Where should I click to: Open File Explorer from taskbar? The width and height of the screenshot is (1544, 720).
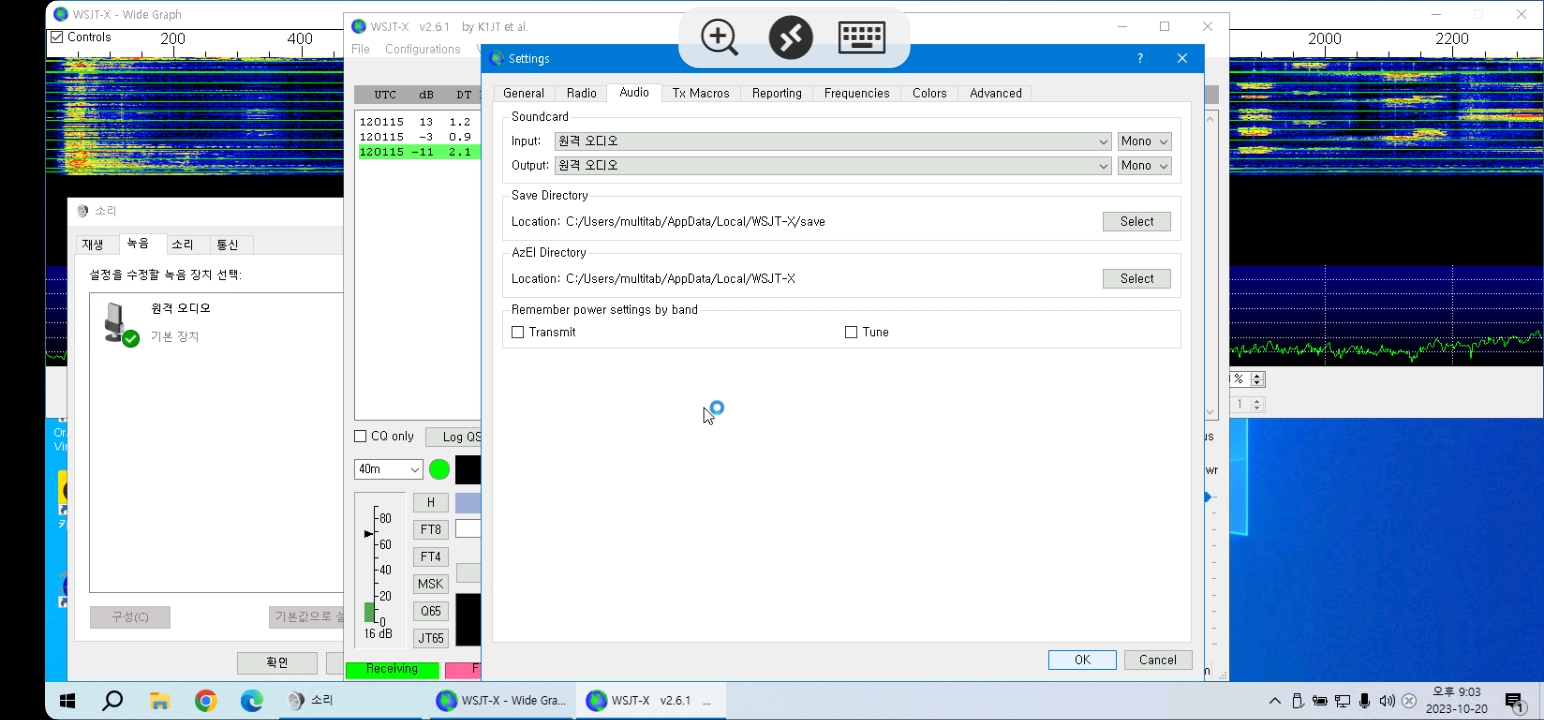point(159,701)
